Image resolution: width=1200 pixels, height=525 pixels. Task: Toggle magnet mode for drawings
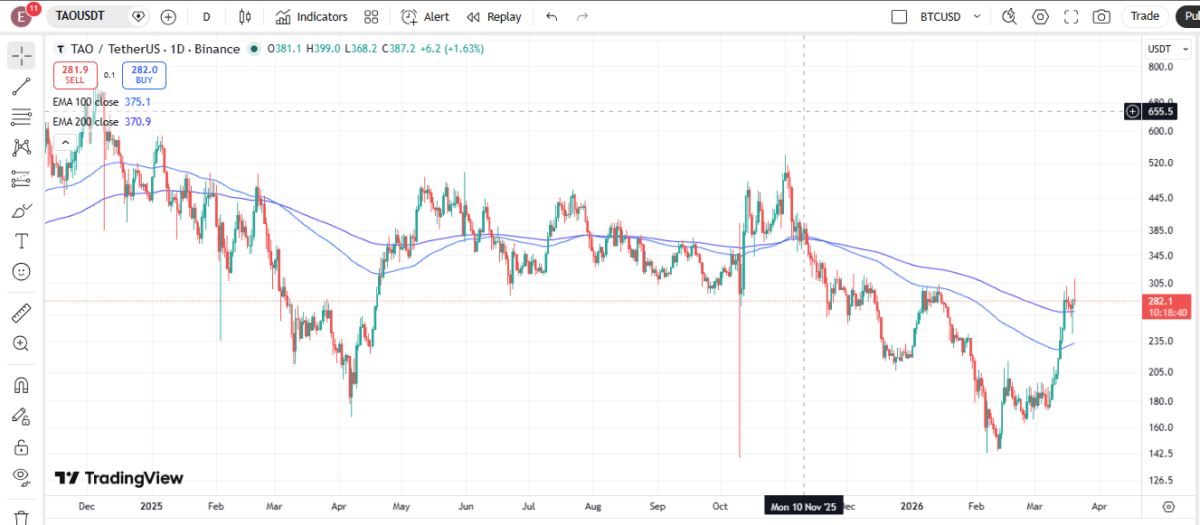tap(21, 385)
